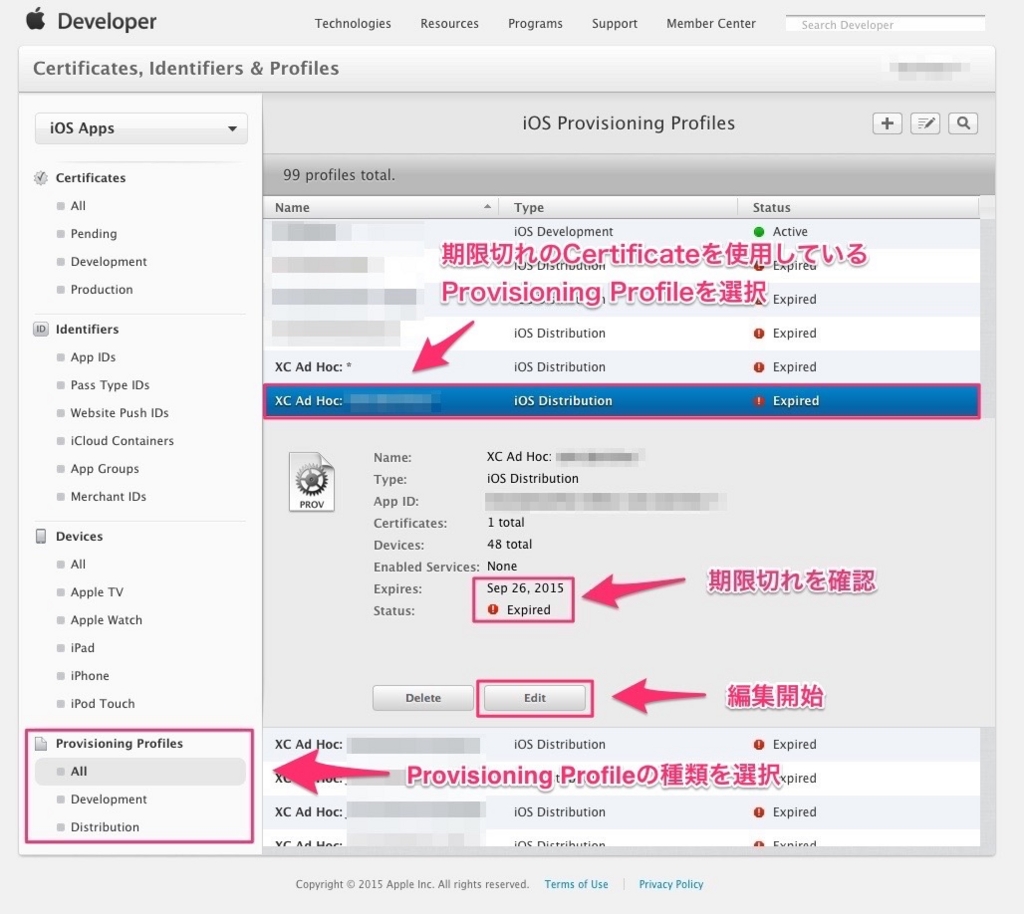
Task: Open Merchant IDs
Action: (x=108, y=497)
